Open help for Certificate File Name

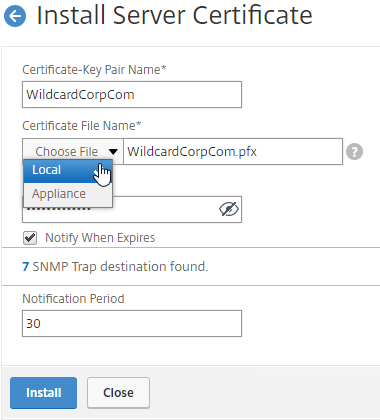tap(354, 152)
